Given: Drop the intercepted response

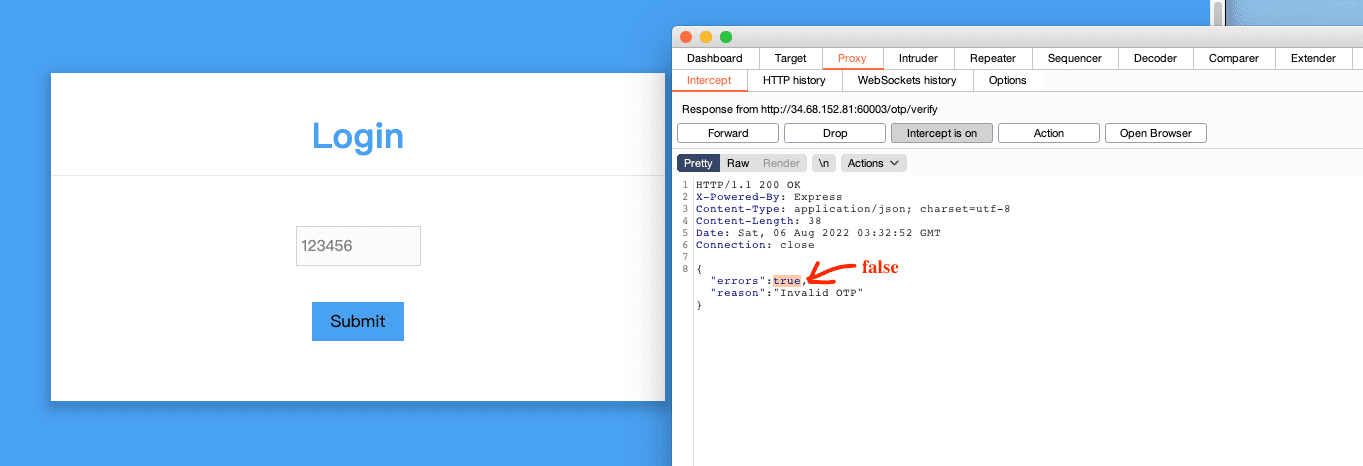Looking at the screenshot, I should (834, 133).
